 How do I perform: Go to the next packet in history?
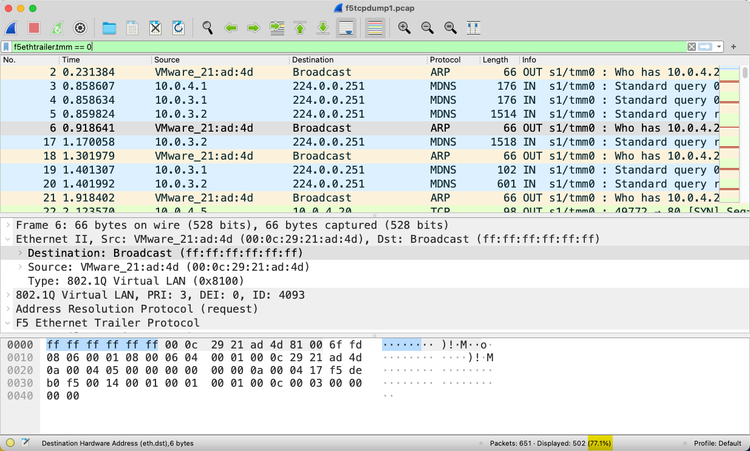253,27
